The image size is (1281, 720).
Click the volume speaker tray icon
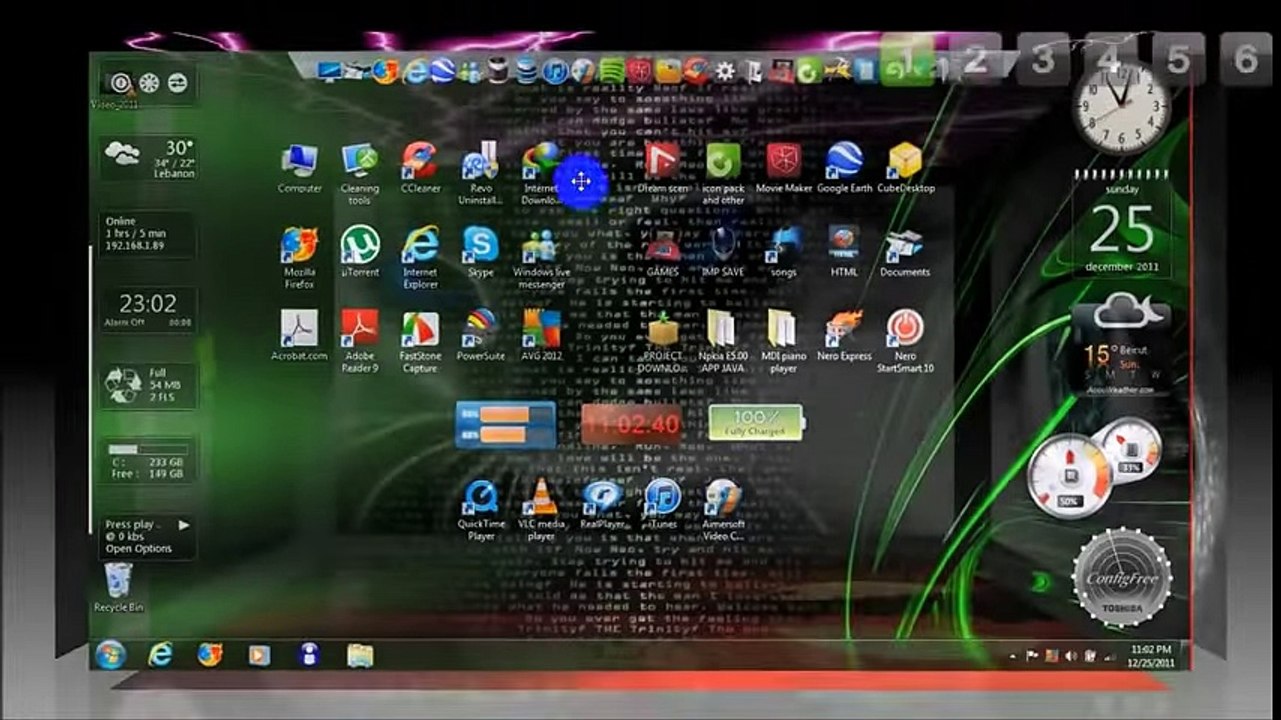pos(1072,656)
